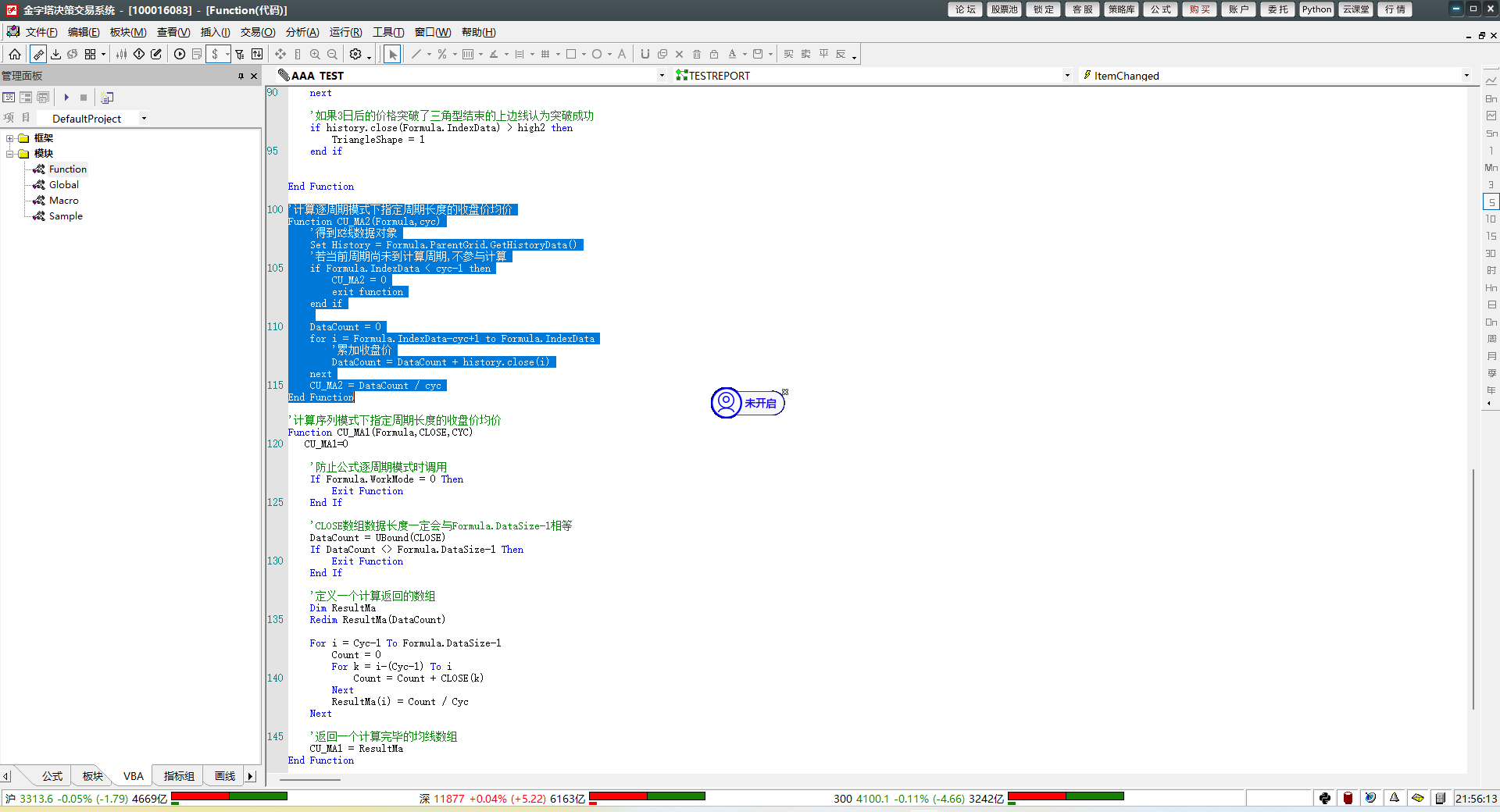Click the Home icon in the toolbar
1500x812 pixels.
pos(15,54)
